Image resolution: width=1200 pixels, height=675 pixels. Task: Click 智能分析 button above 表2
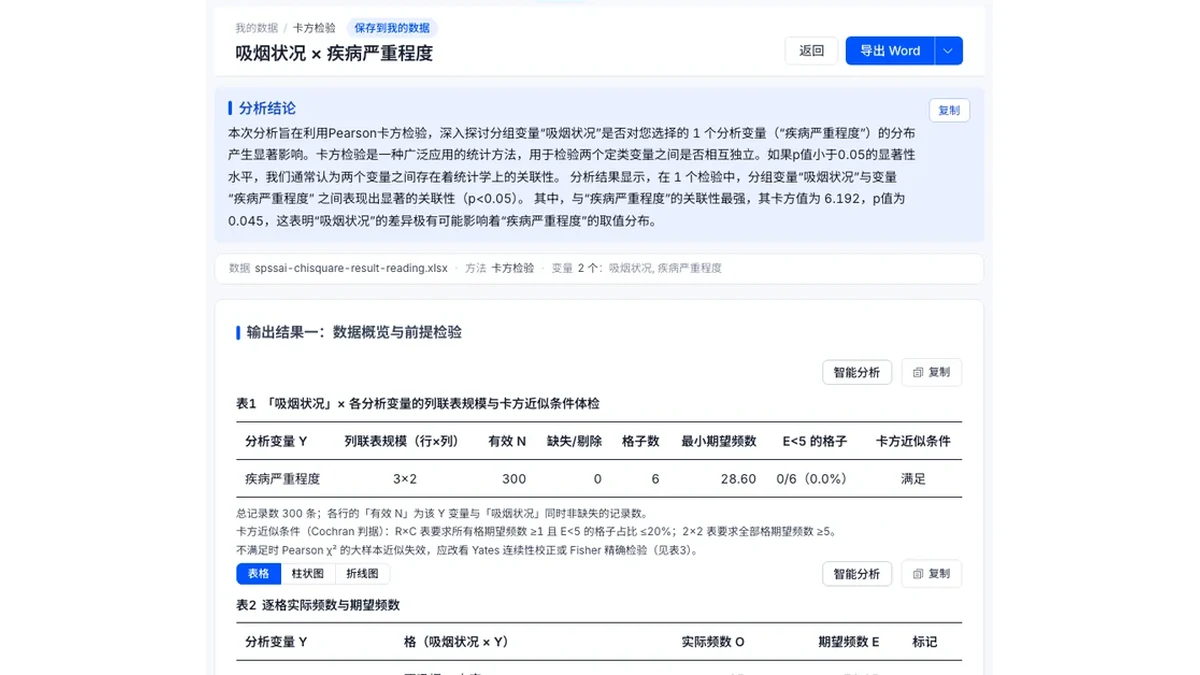[x=857, y=574]
